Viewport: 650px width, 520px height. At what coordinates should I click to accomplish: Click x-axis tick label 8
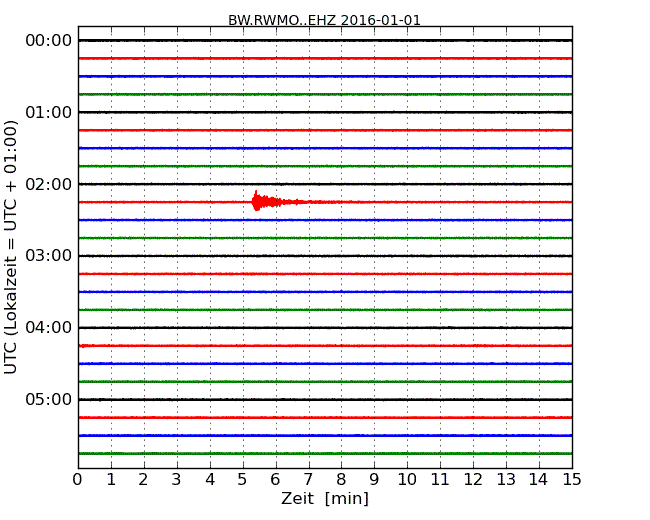point(341,480)
